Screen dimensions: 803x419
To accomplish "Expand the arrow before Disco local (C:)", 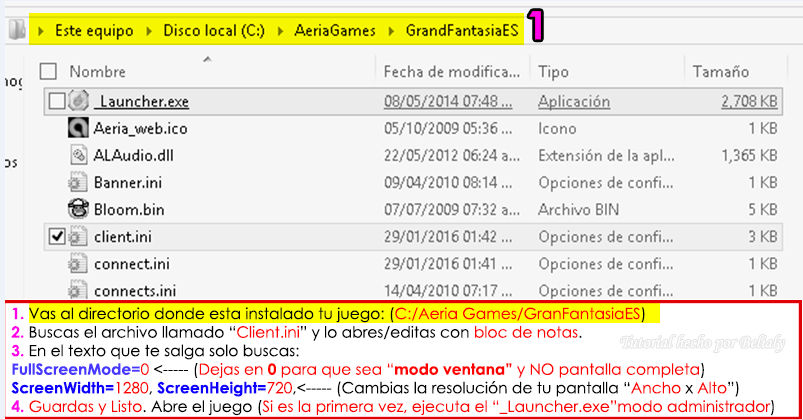I will [x=149, y=31].
